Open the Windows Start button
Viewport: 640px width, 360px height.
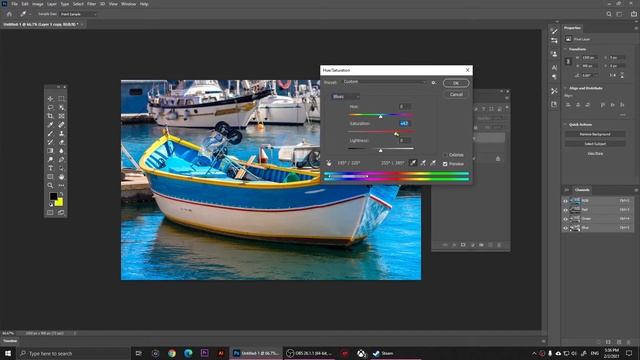click(8, 353)
